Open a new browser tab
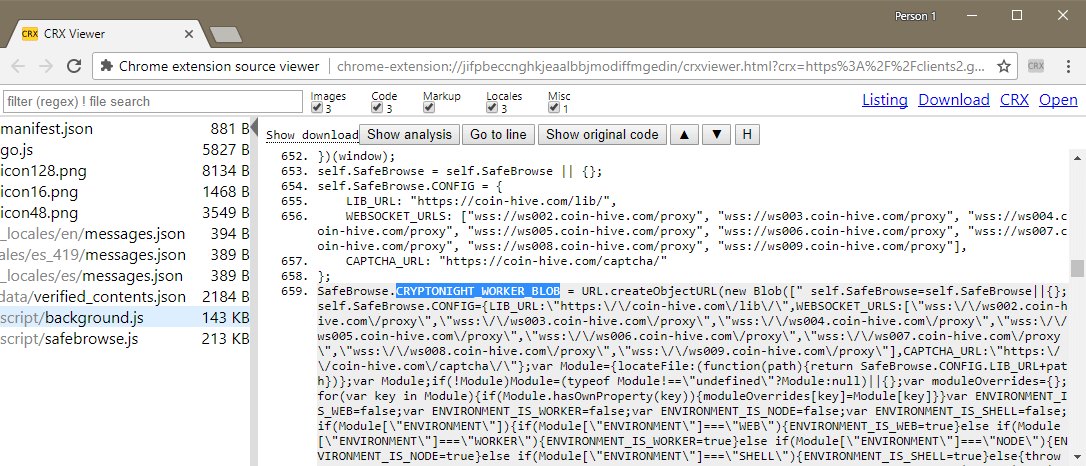 [x=224, y=35]
